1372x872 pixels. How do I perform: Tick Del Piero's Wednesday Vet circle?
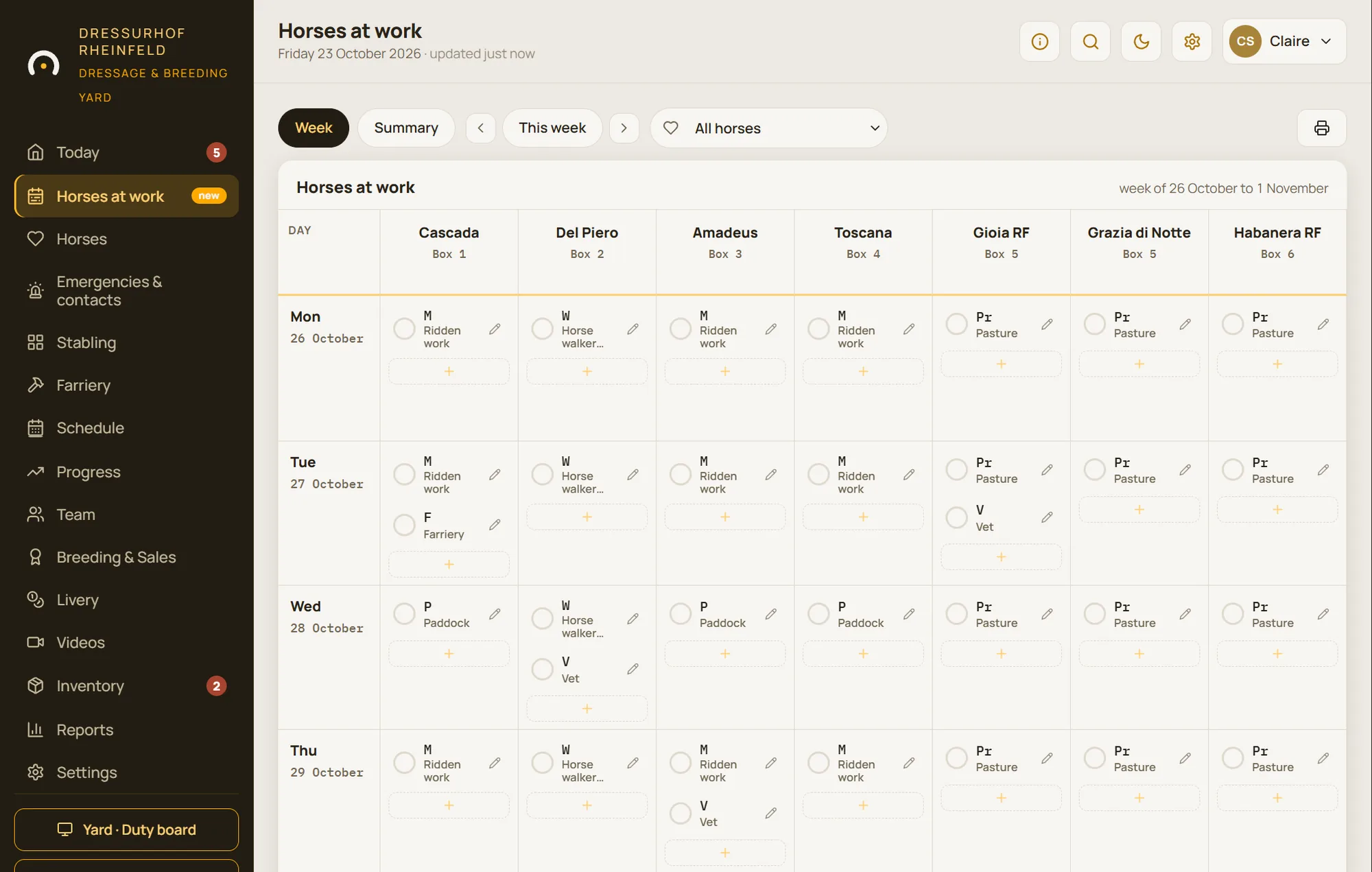pos(542,669)
